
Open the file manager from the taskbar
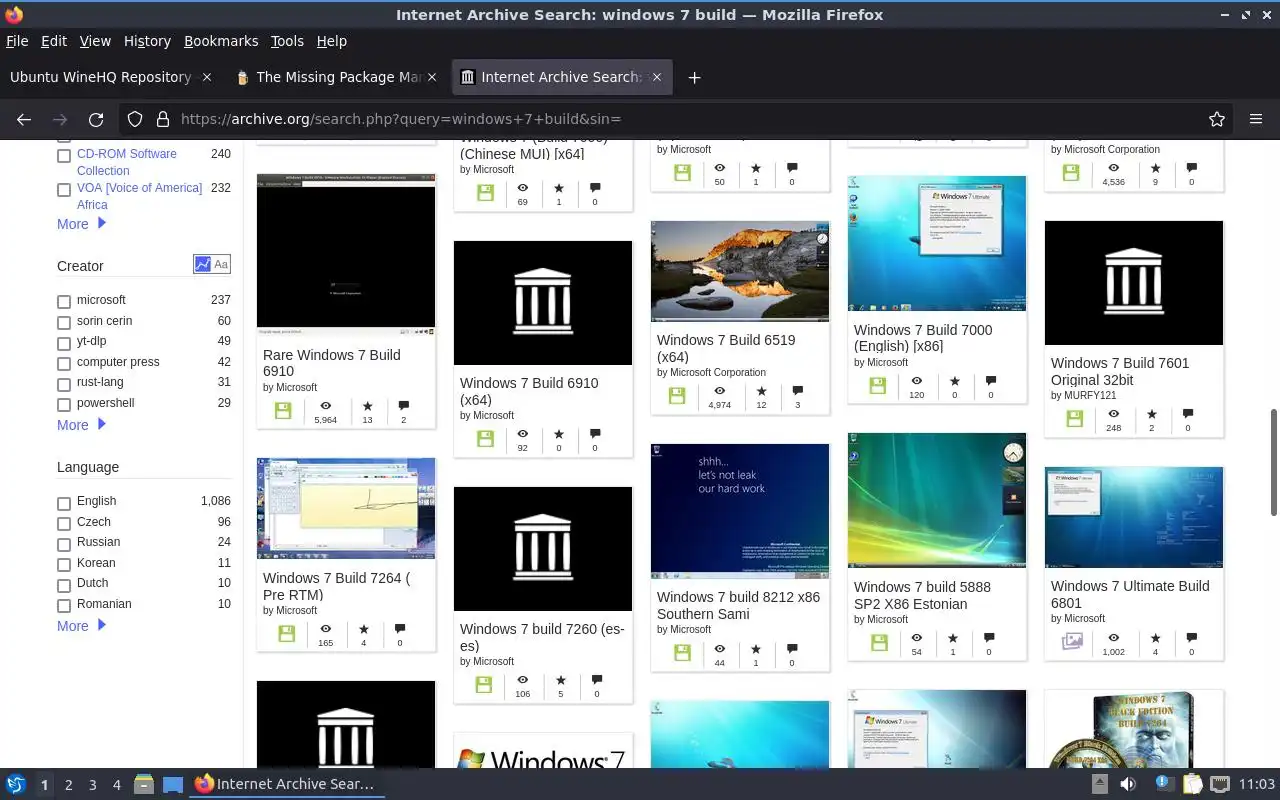(143, 784)
